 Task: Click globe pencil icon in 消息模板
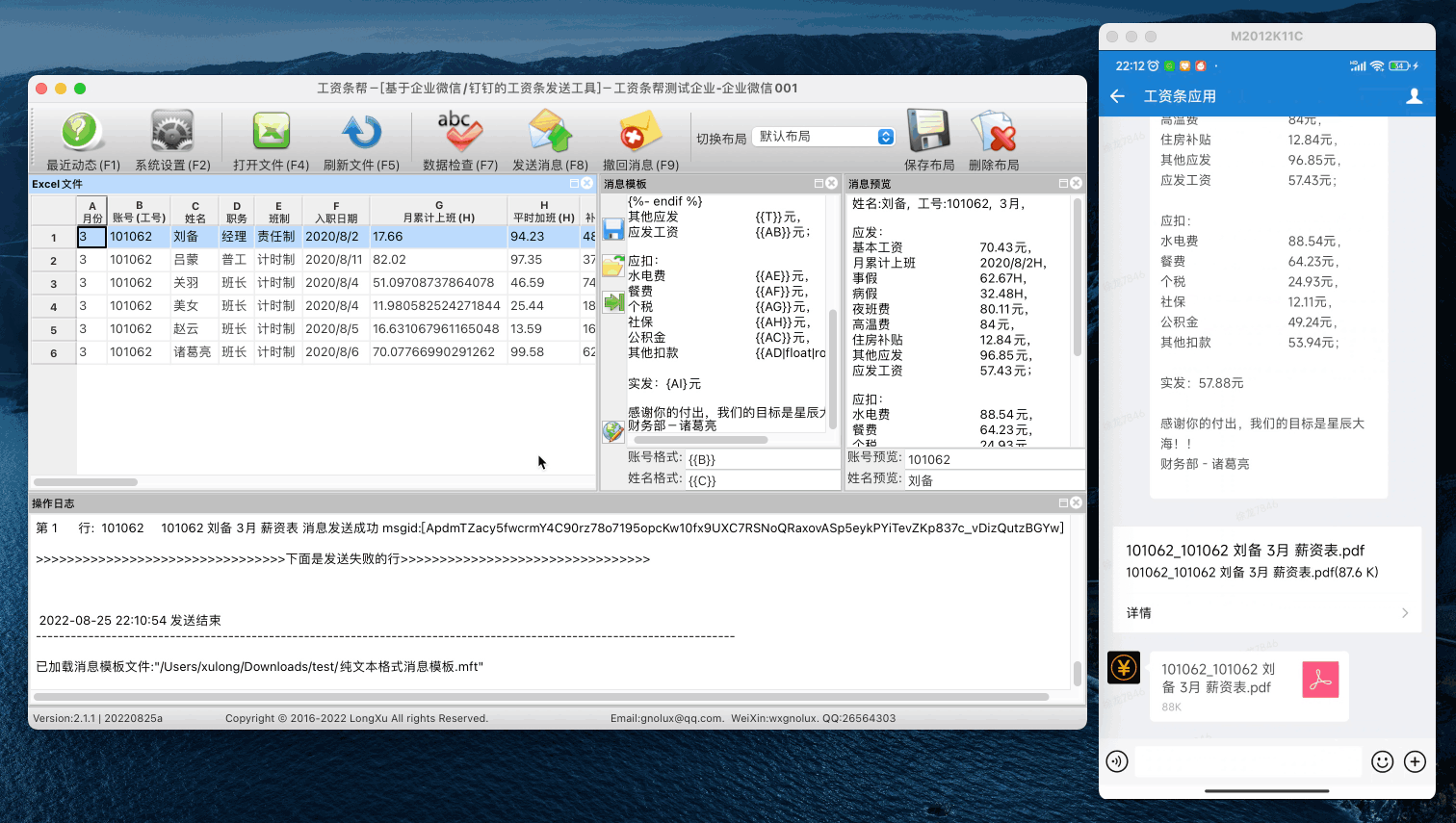coord(613,431)
